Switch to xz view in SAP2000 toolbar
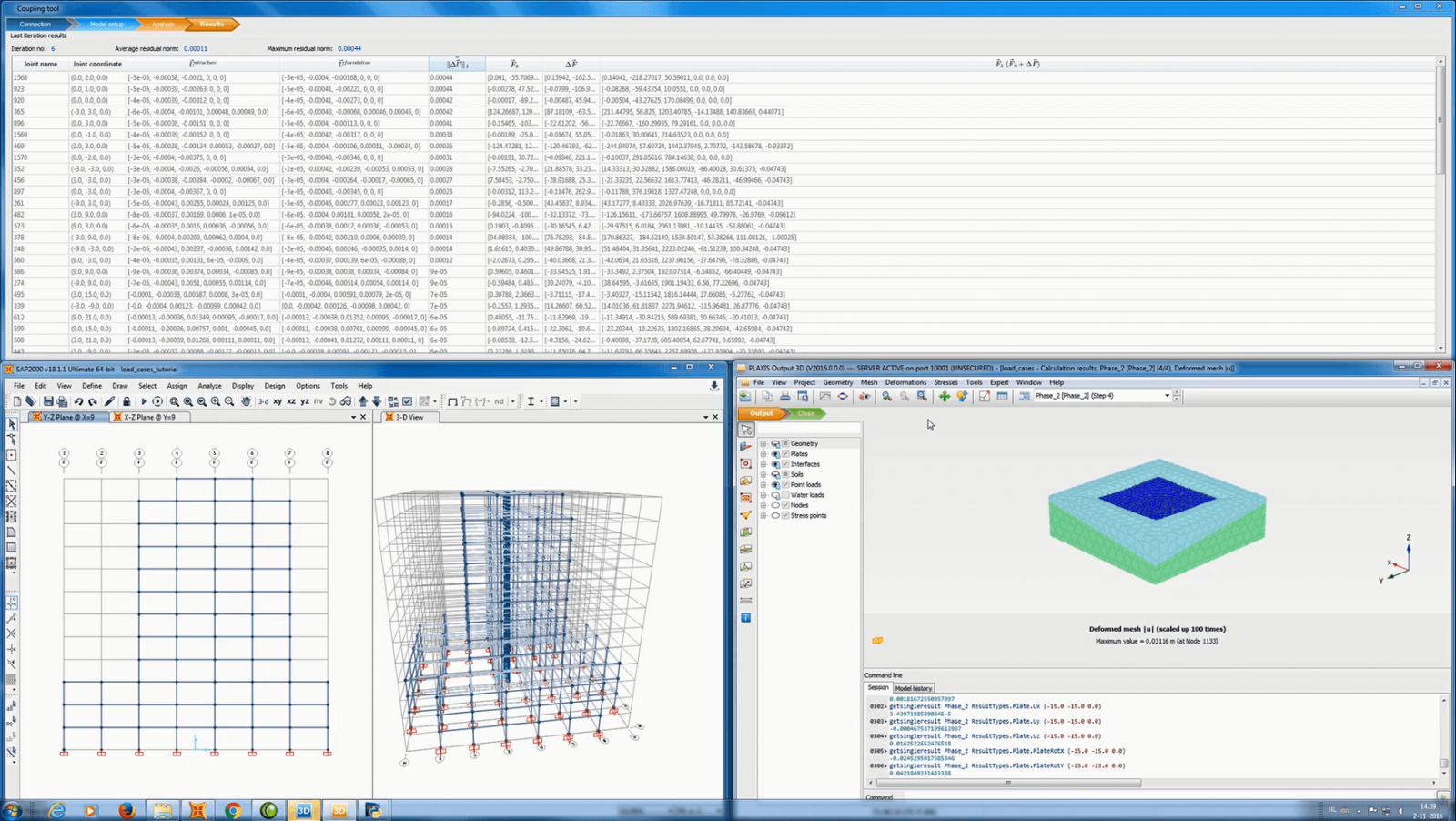 click(291, 401)
